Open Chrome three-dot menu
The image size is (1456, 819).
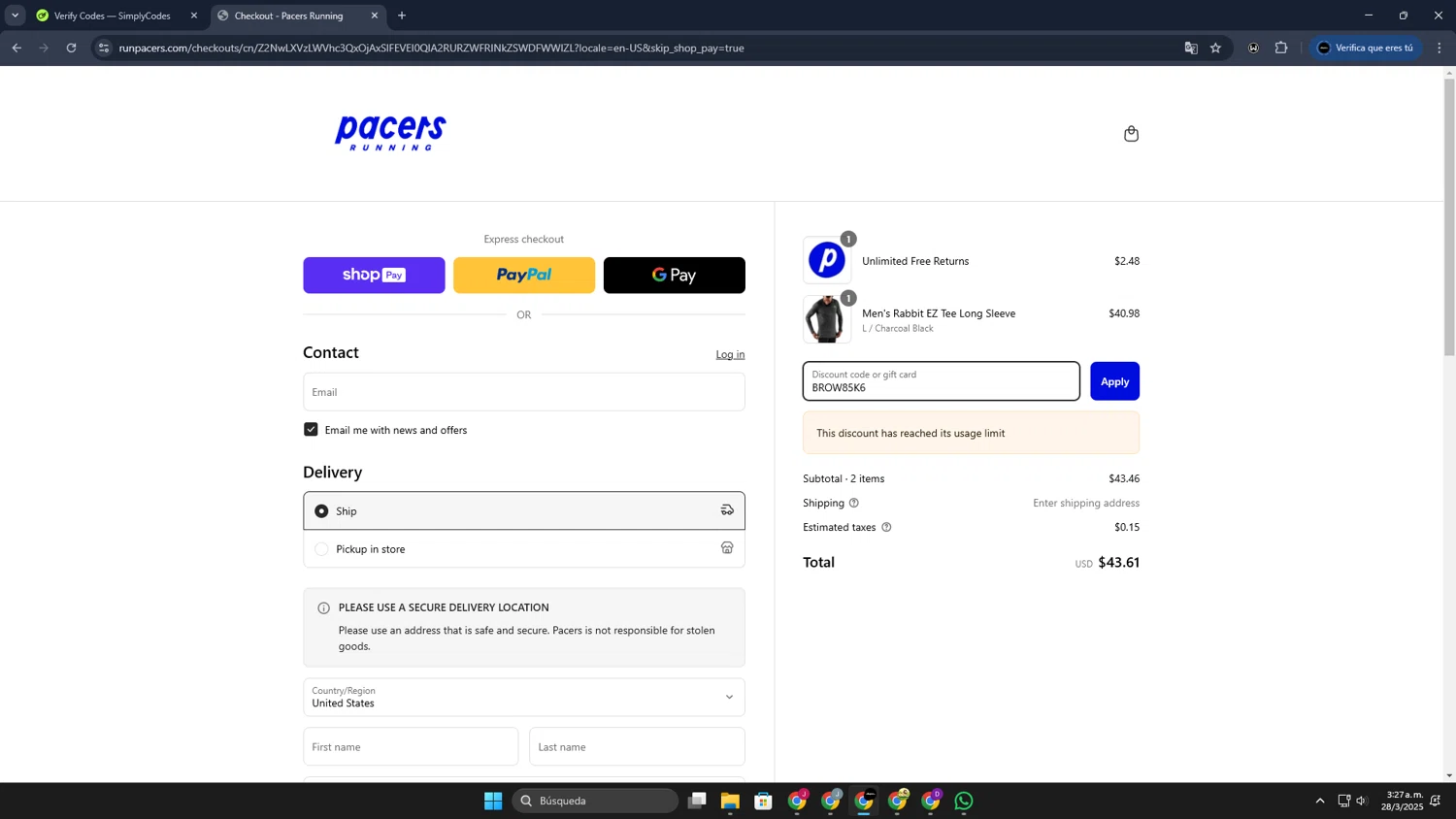click(x=1439, y=48)
